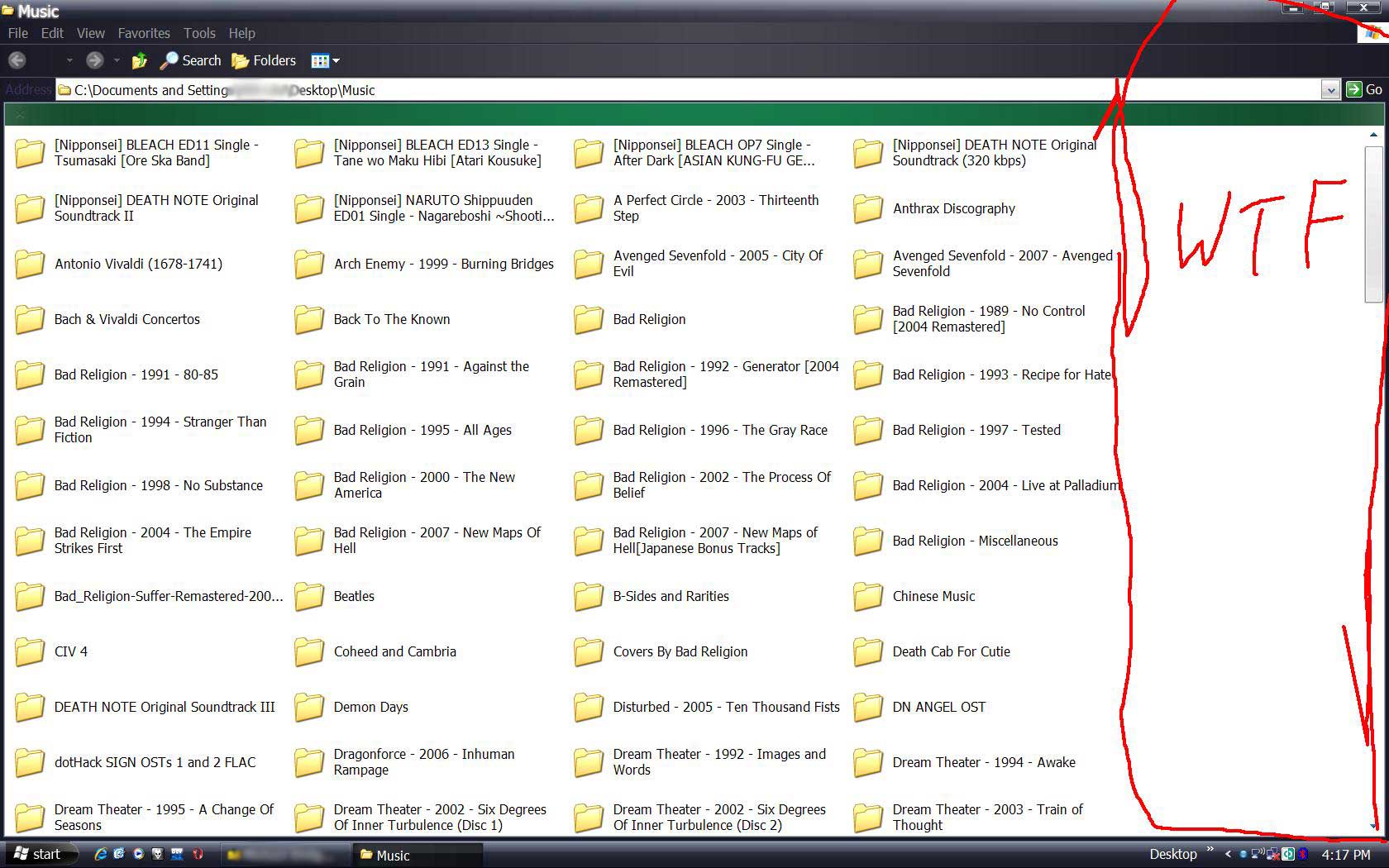This screenshot has height=868, width=1389.
Task: Click 'Avenged Sevenfold - 2005 - City Of Evil'
Action: coord(718,263)
